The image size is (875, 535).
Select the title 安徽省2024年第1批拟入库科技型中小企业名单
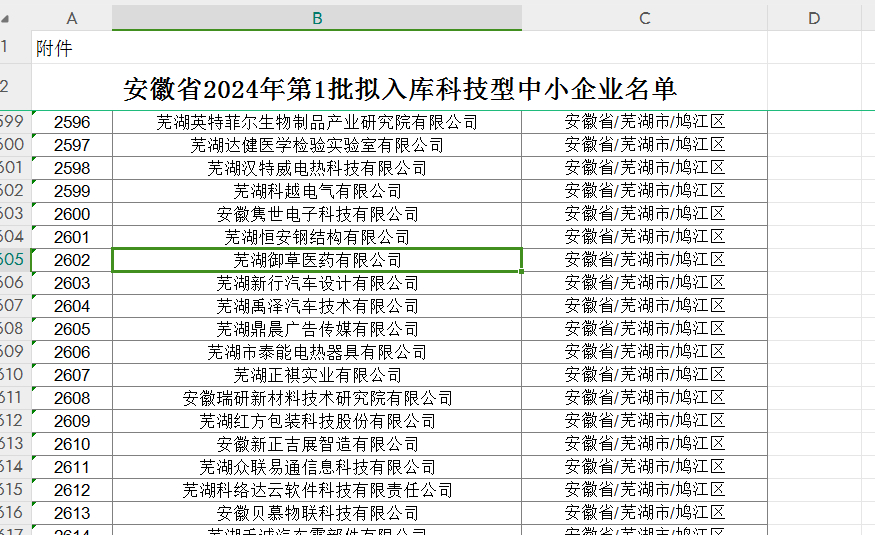click(x=400, y=88)
